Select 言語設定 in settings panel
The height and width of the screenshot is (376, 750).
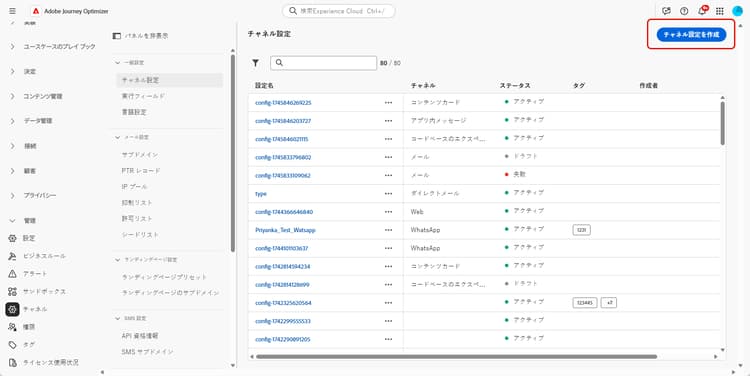point(134,112)
